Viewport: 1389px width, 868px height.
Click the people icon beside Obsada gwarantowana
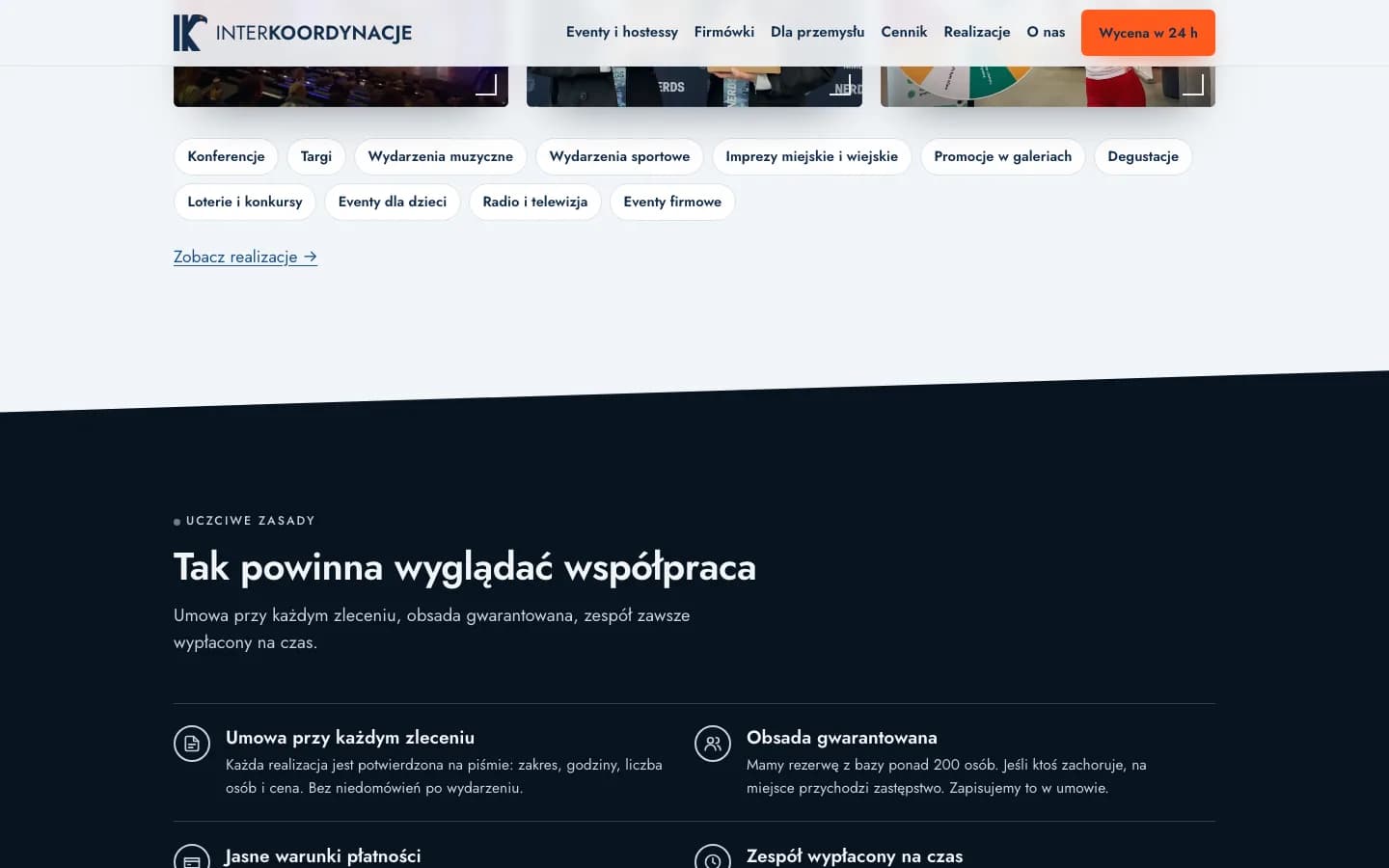point(713,744)
